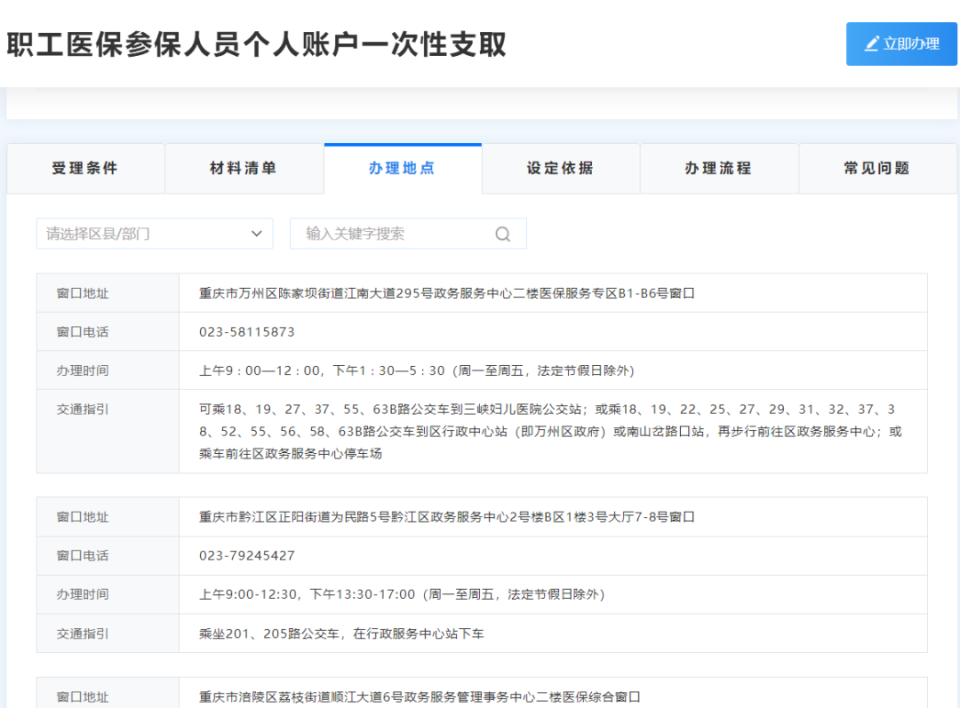960x708 pixels.
Task: Switch to the 办理流程 tab
Action: point(718,168)
